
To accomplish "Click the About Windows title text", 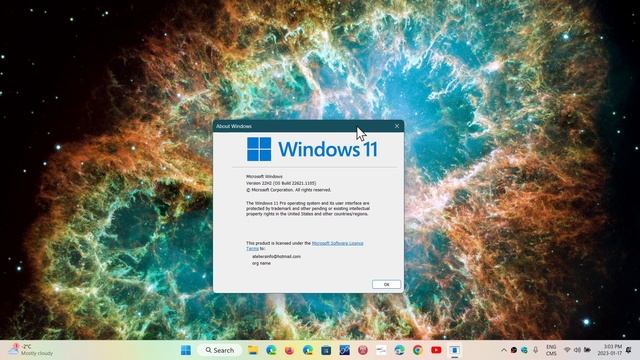I will pyautogui.click(x=234, y=126).
